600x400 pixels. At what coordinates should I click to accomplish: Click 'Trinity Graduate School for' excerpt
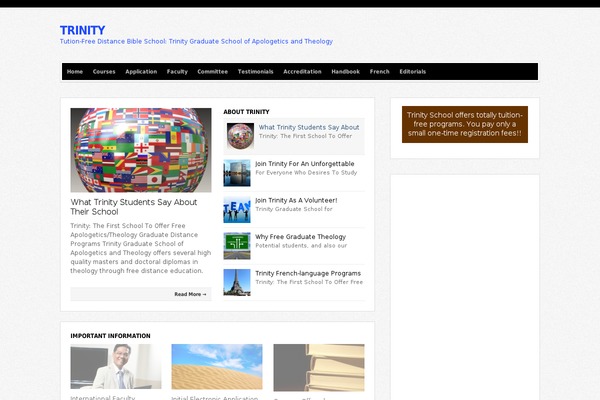[x=294, y=209]
